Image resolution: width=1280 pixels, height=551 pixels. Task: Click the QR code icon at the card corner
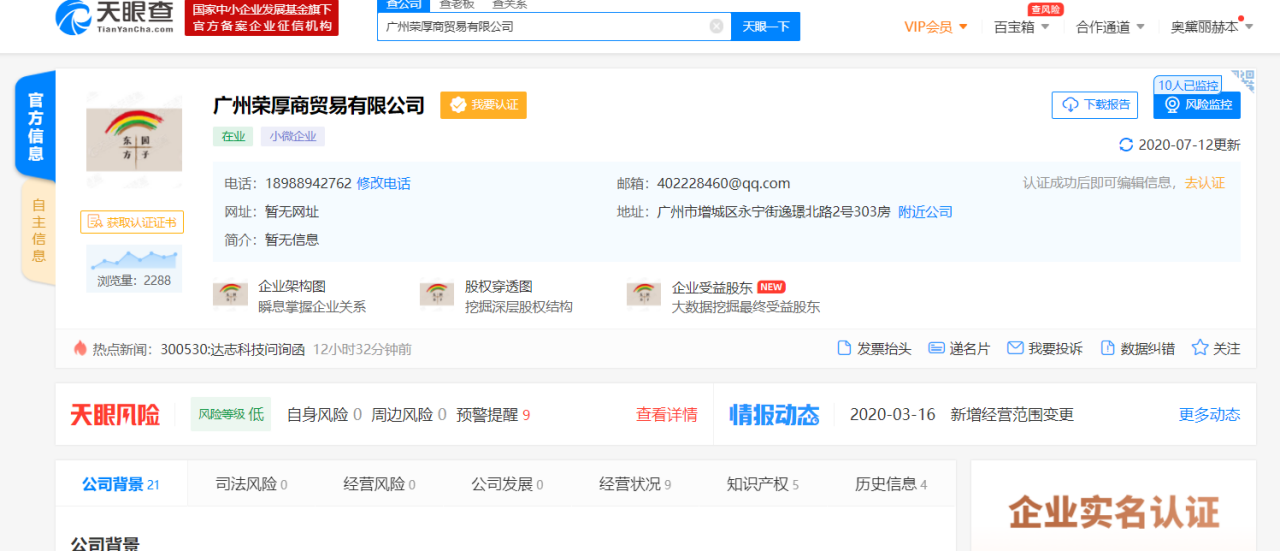point(1243,80)
